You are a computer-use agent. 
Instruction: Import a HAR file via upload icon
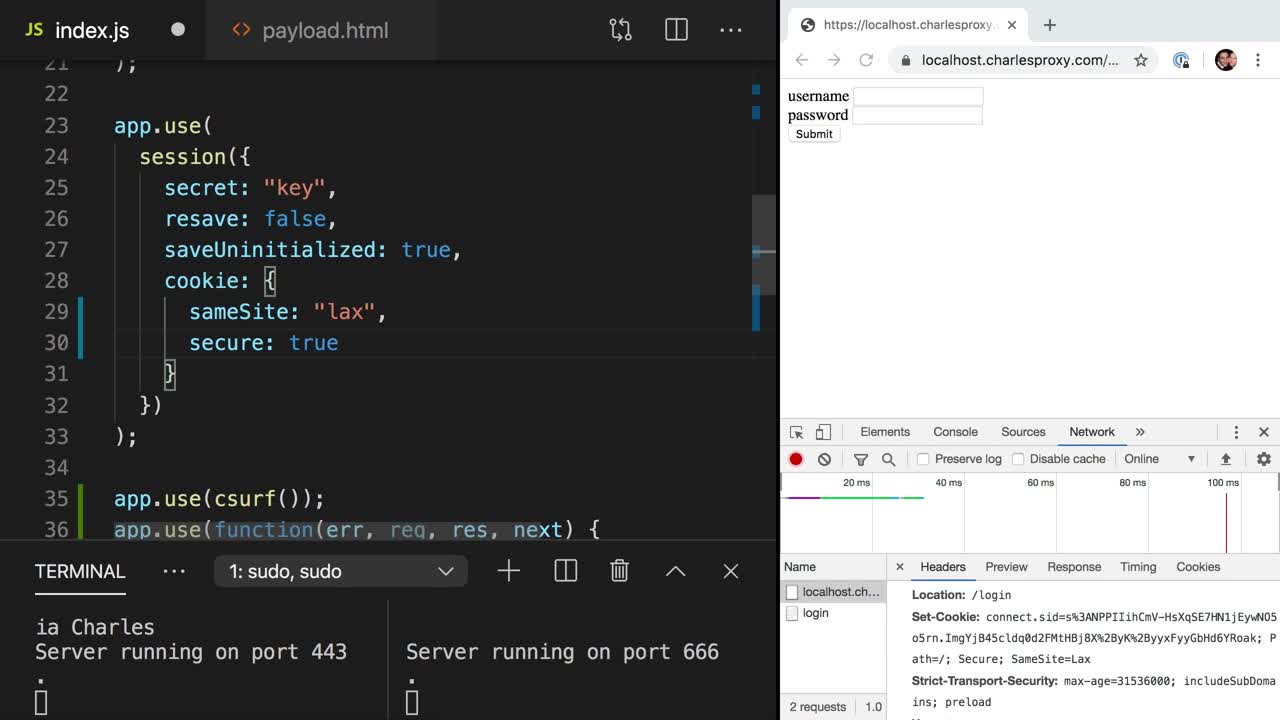click(1225, 459)
